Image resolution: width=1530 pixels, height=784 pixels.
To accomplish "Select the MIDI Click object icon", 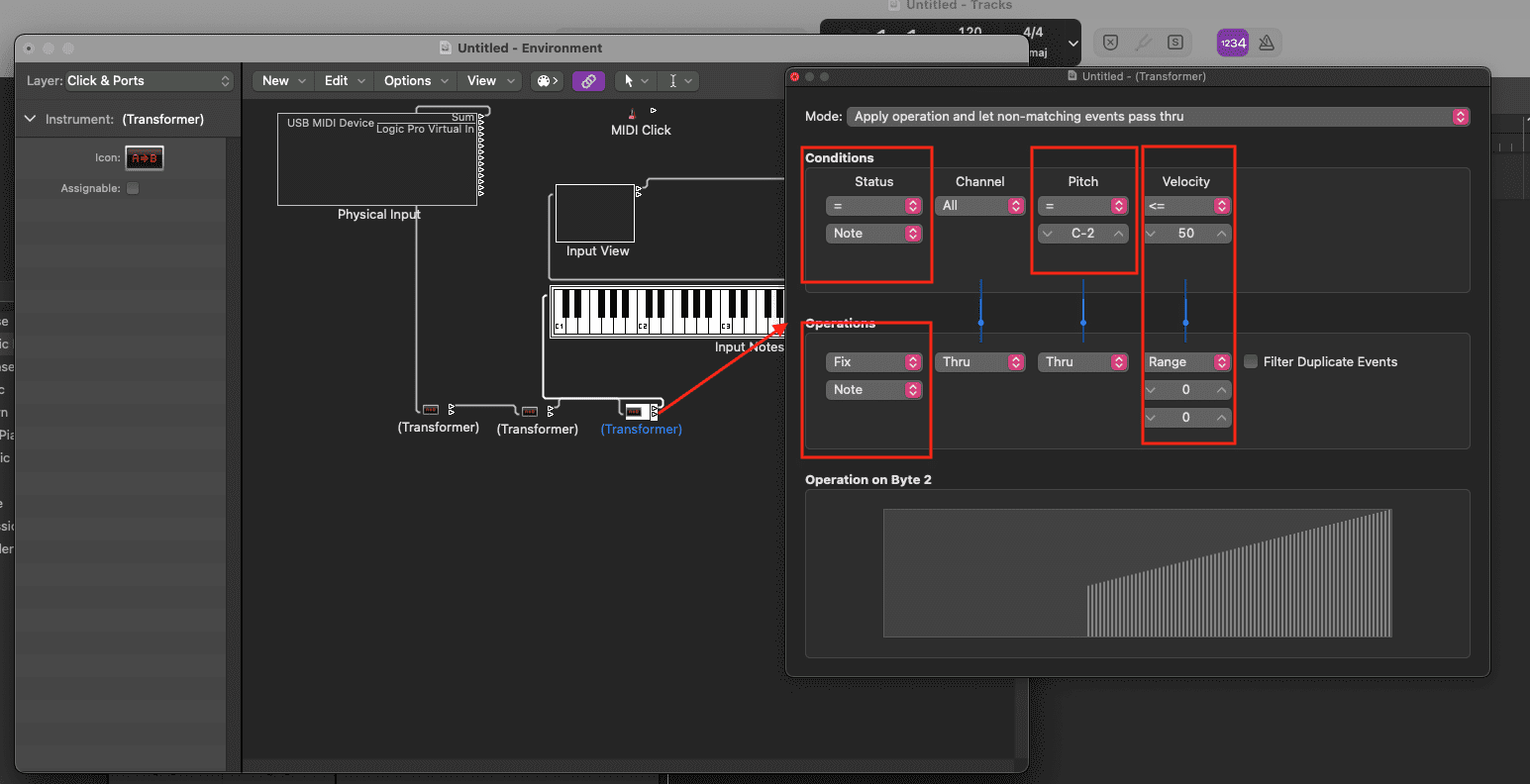I will click(x=633, y=114).
